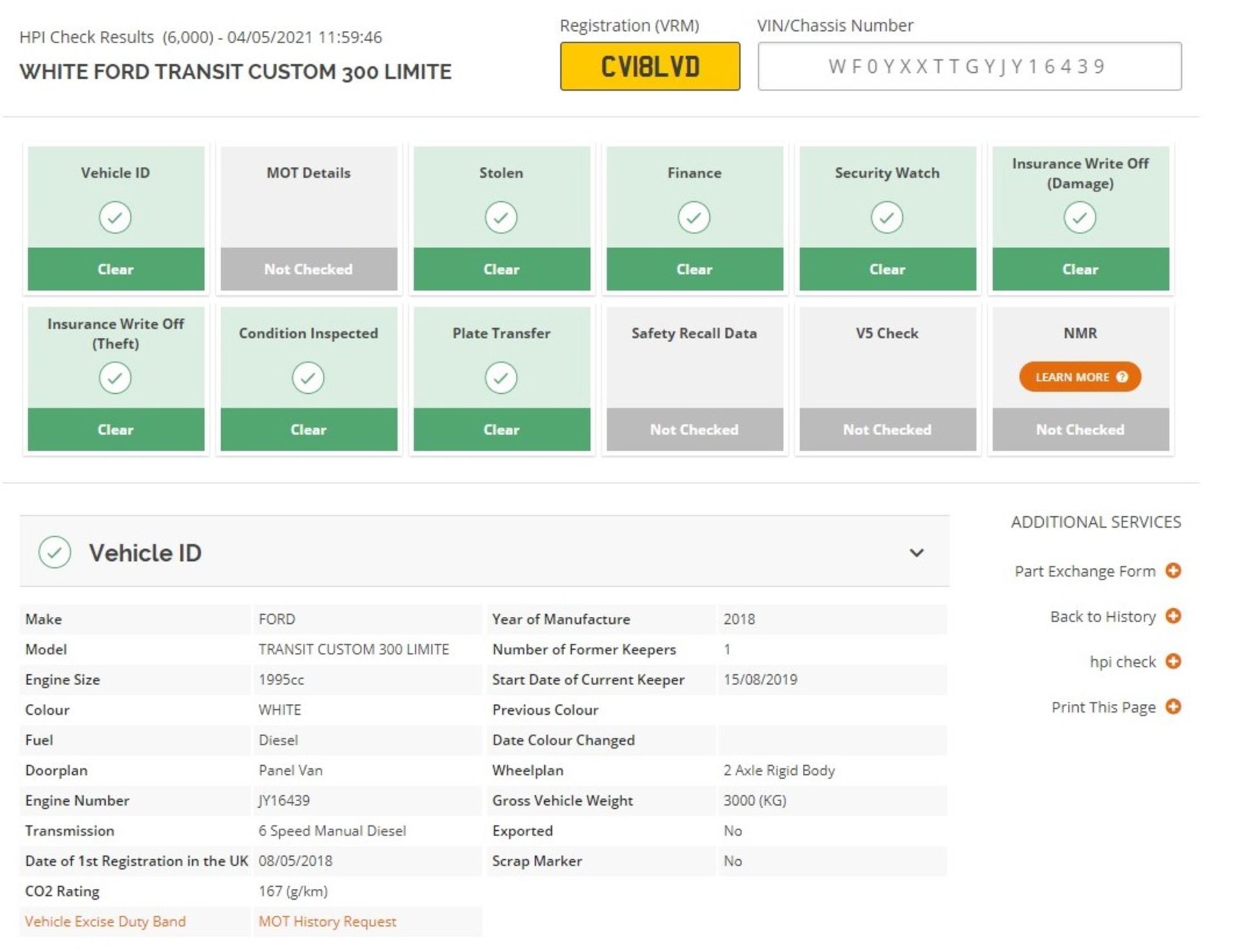The height and width of the screenshot is (952, 1238).
Task: Click plus icon beside hpi check
Action: pos(1174,661)
